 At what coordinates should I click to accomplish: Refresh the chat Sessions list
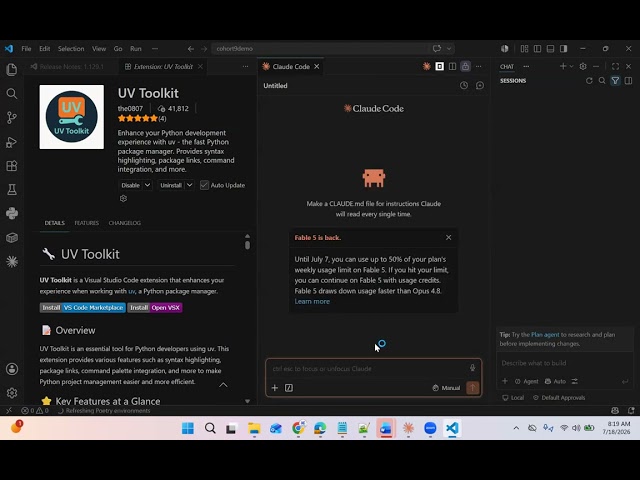click(589, 81)
